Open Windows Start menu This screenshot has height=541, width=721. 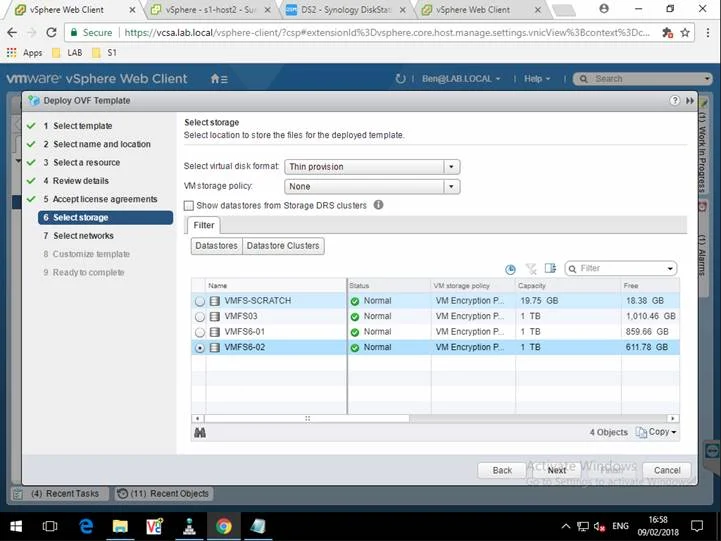(x=16, y=526)
